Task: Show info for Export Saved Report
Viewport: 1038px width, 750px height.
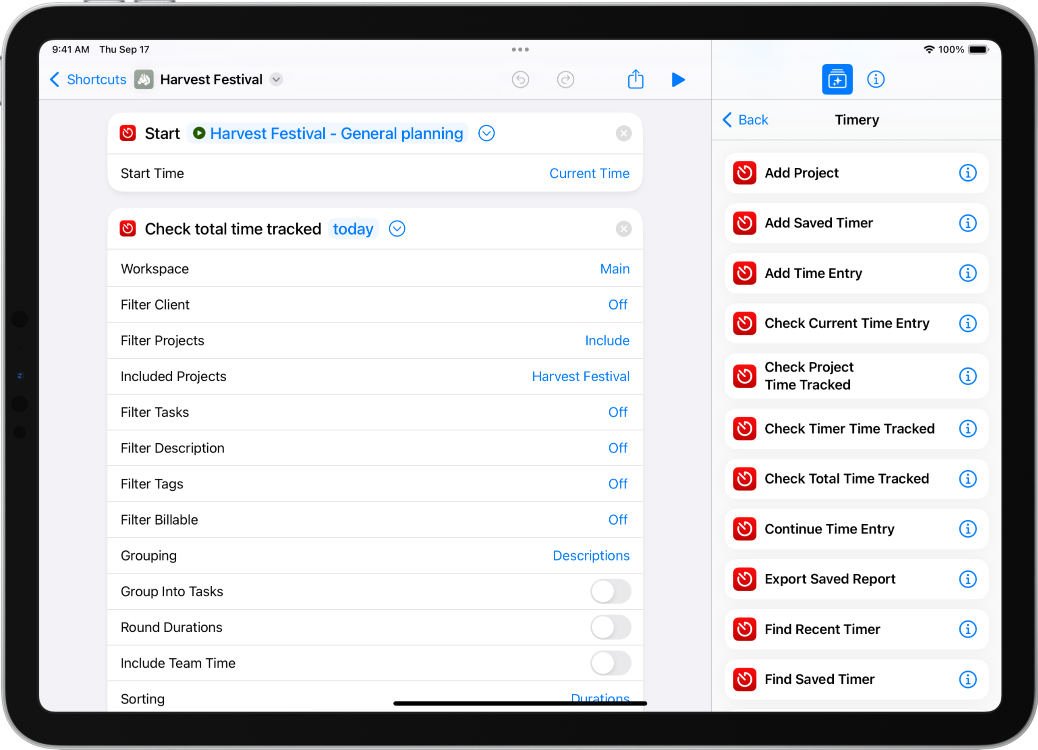Action: [968, 579]
